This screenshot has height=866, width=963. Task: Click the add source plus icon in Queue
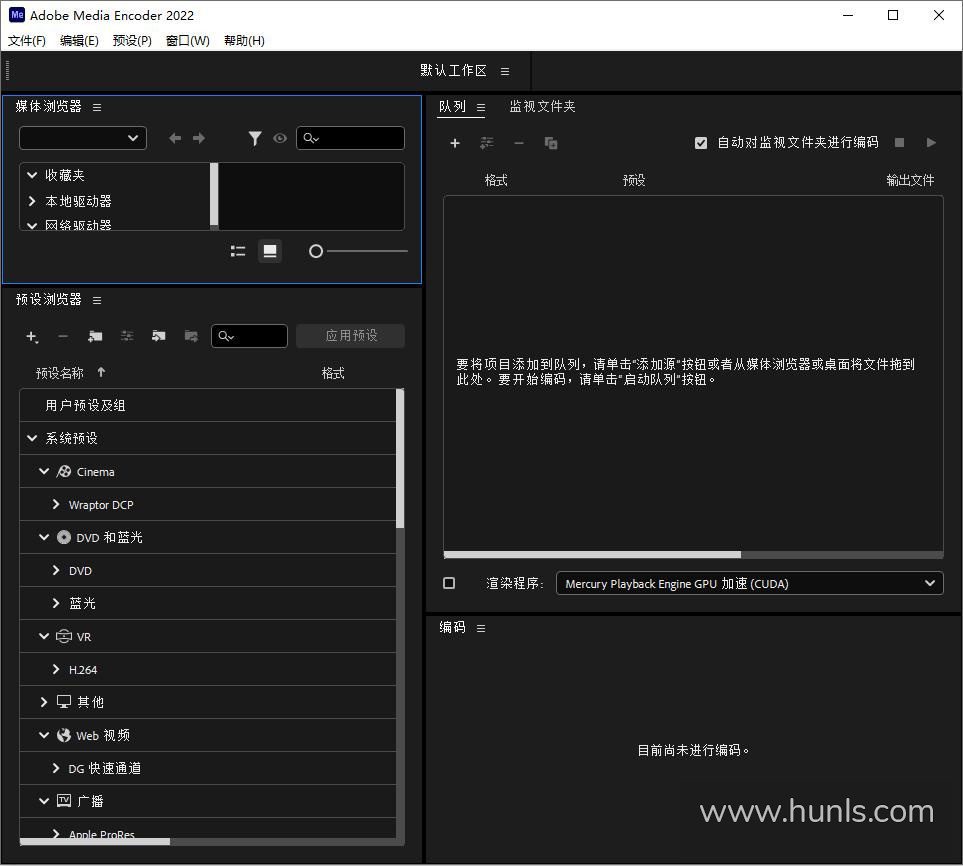[454, 143]
